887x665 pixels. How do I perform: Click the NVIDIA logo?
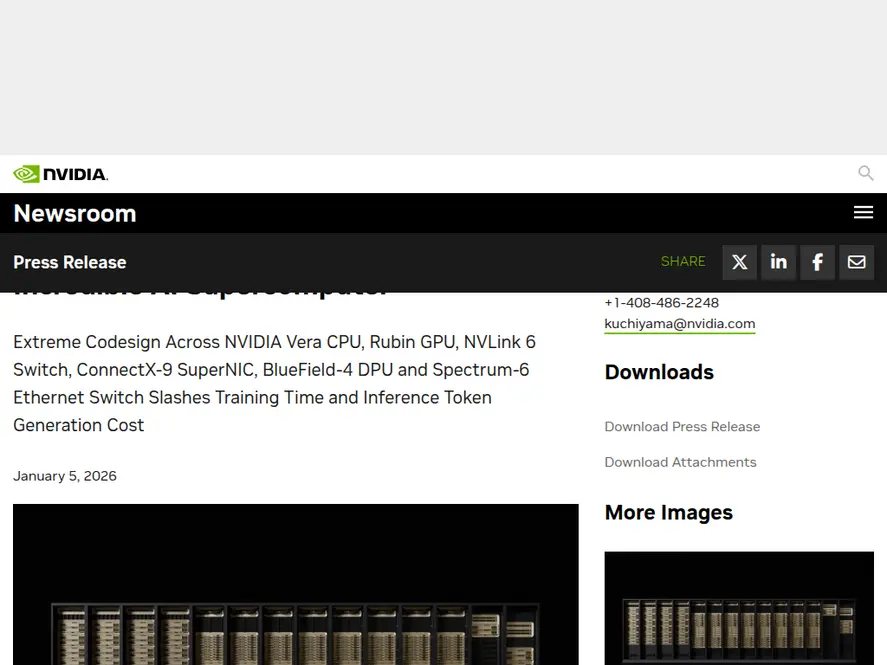pyautogui.click(x=60, y=174)
